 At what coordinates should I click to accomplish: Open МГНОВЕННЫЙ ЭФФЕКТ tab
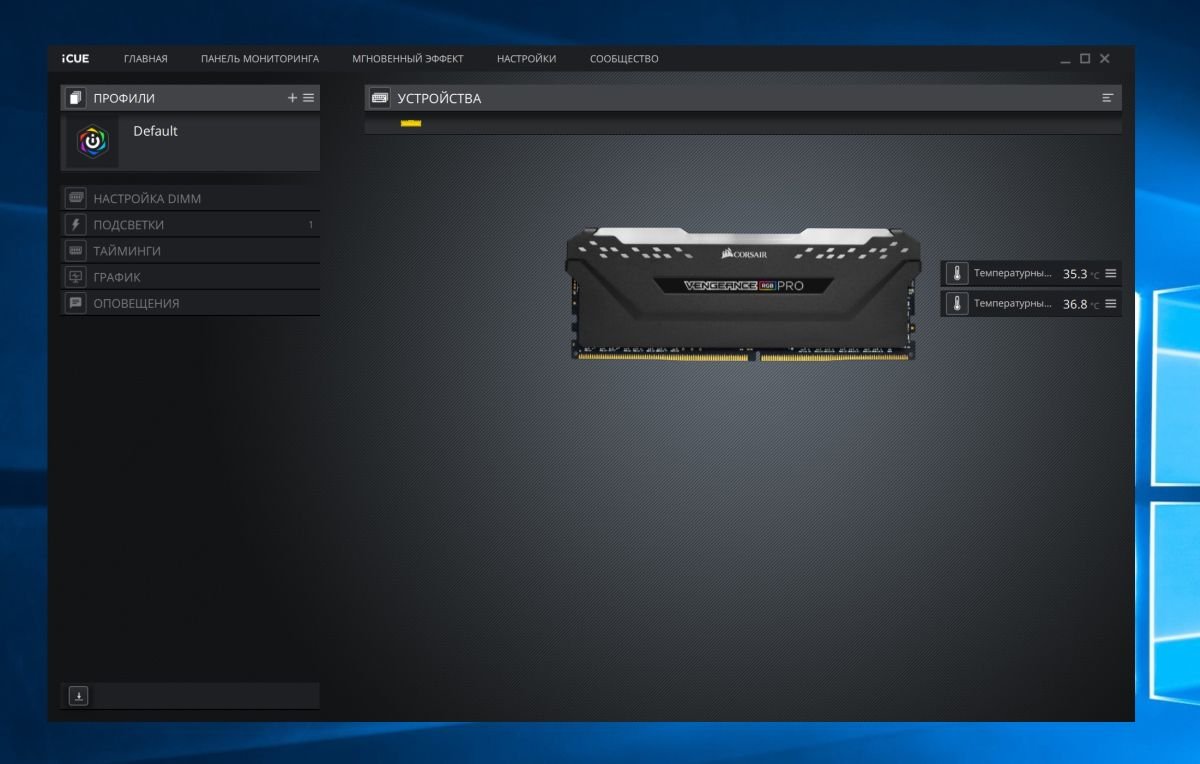pyautogui.click(x=408, y=59)
